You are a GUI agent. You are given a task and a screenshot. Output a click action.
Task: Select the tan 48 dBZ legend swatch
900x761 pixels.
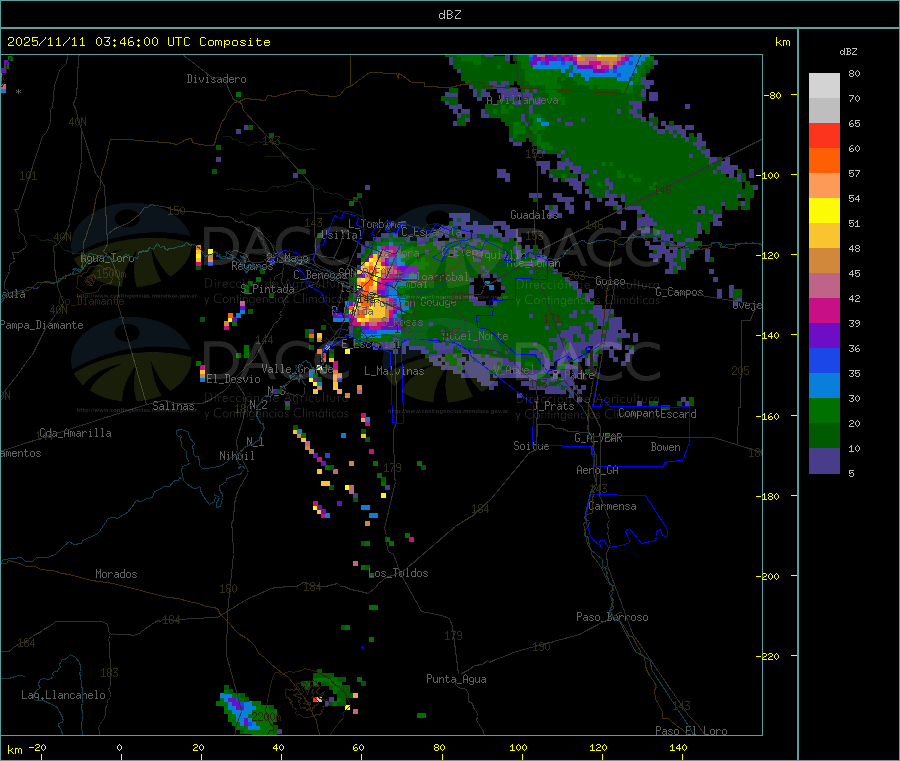824,261
